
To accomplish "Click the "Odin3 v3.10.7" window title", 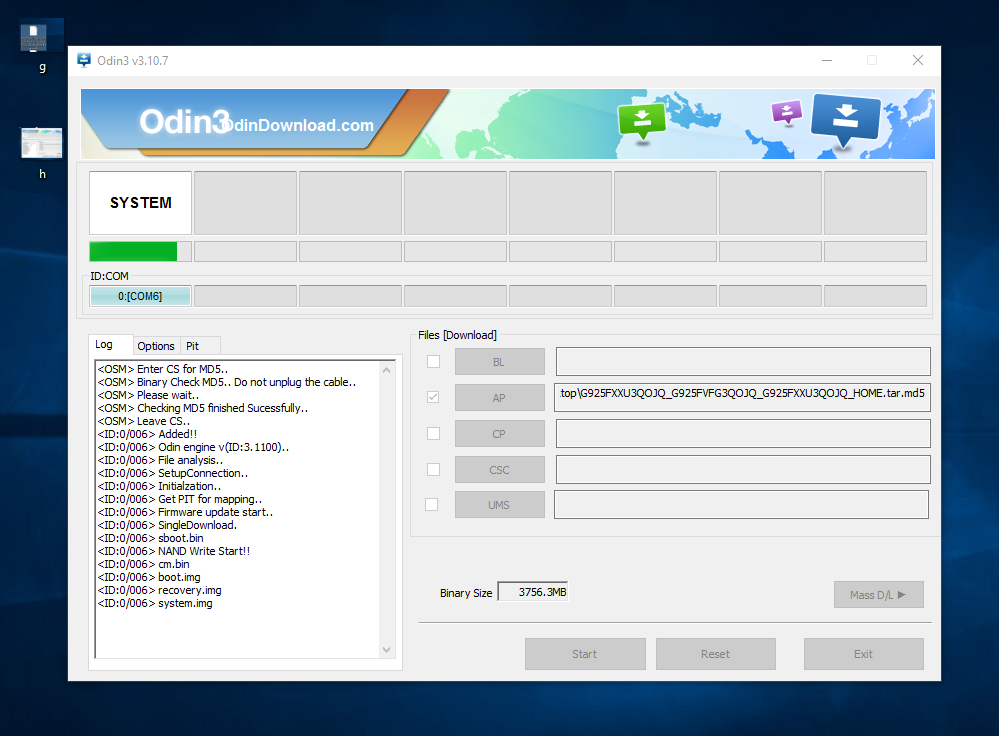I will [x=133, y=61].
